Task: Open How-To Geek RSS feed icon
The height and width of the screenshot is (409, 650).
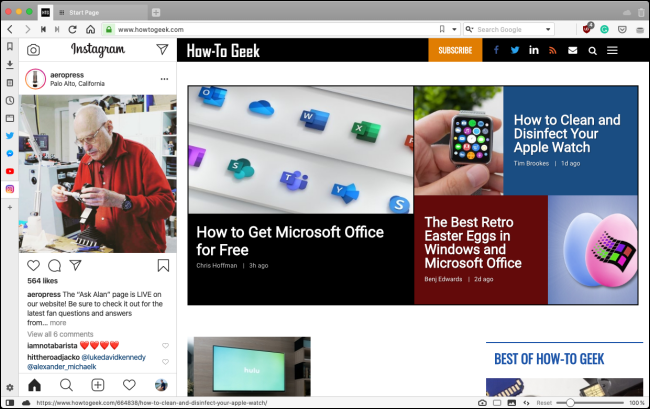Action: pyautogui.click(x=552, y=50)
